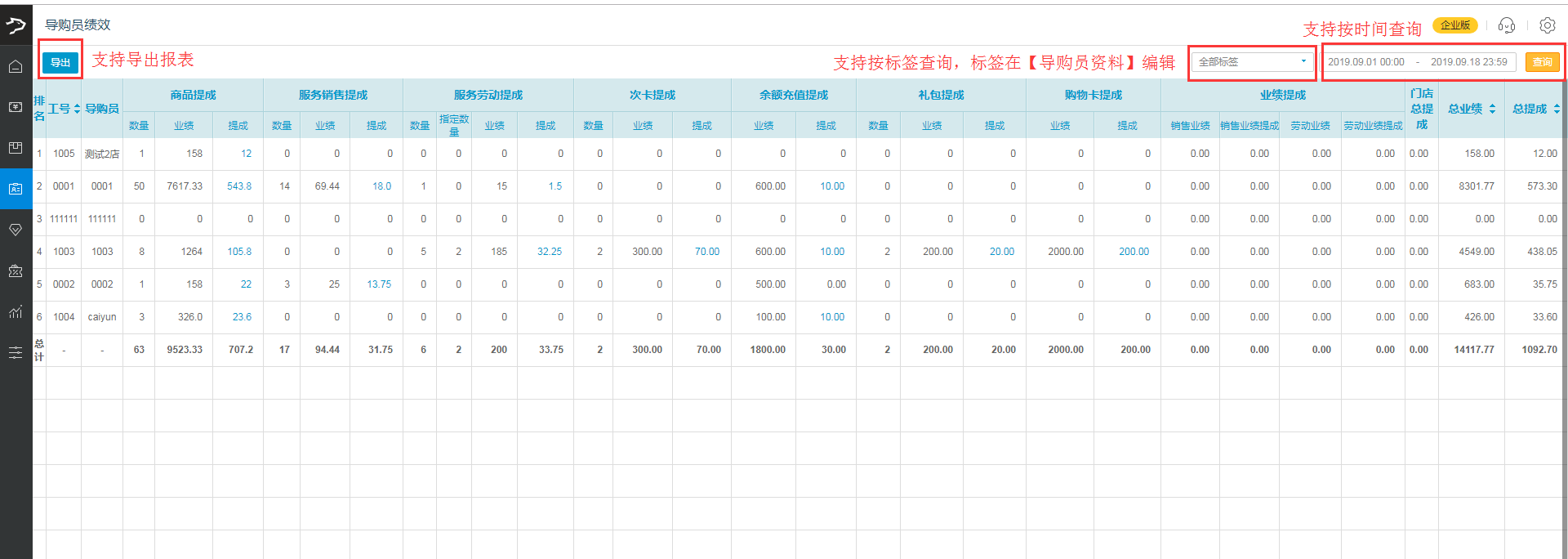Click the blue 导出 export button

[60, 63]
